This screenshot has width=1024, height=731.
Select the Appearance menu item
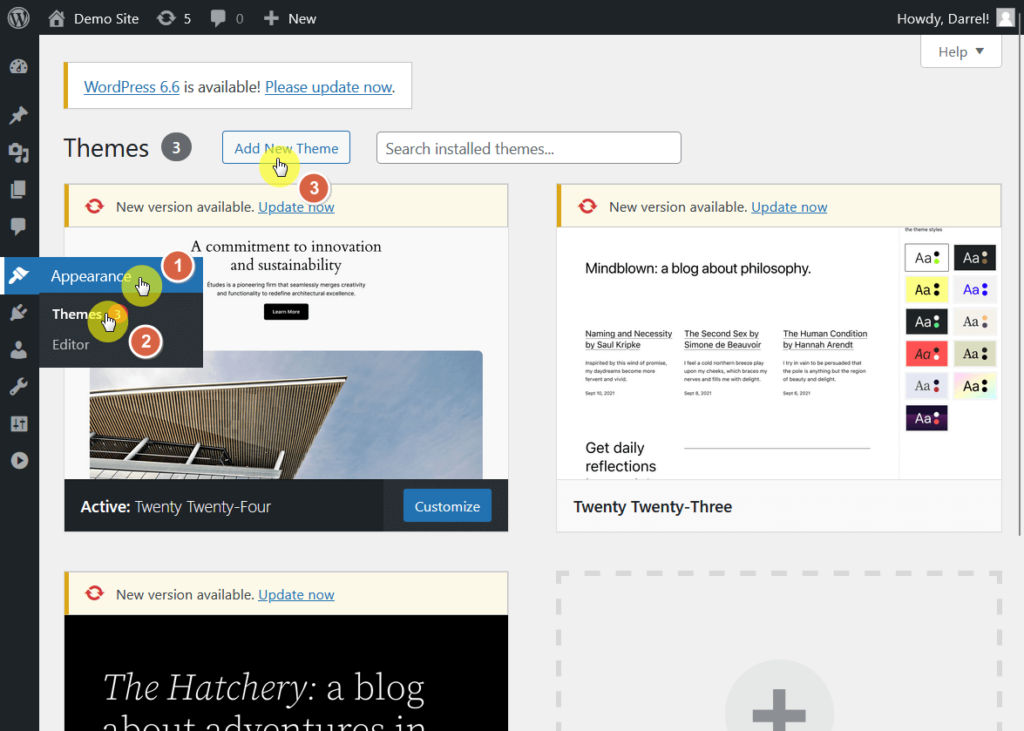104,276
